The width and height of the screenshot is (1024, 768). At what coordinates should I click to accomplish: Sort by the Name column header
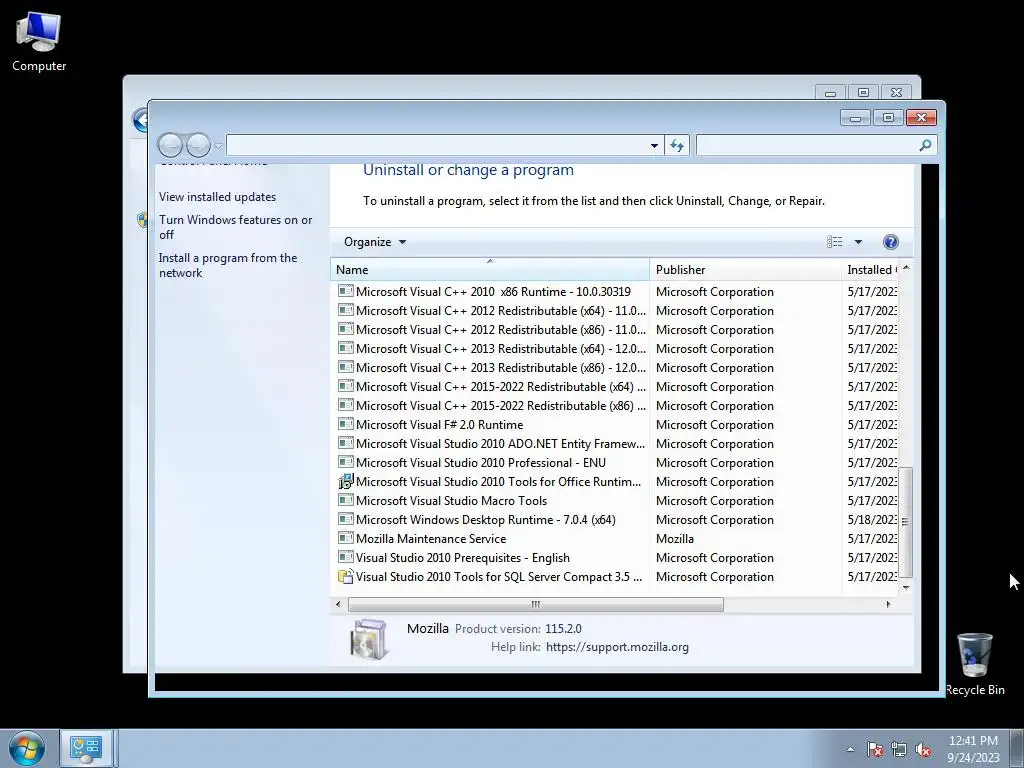point(490,270)
